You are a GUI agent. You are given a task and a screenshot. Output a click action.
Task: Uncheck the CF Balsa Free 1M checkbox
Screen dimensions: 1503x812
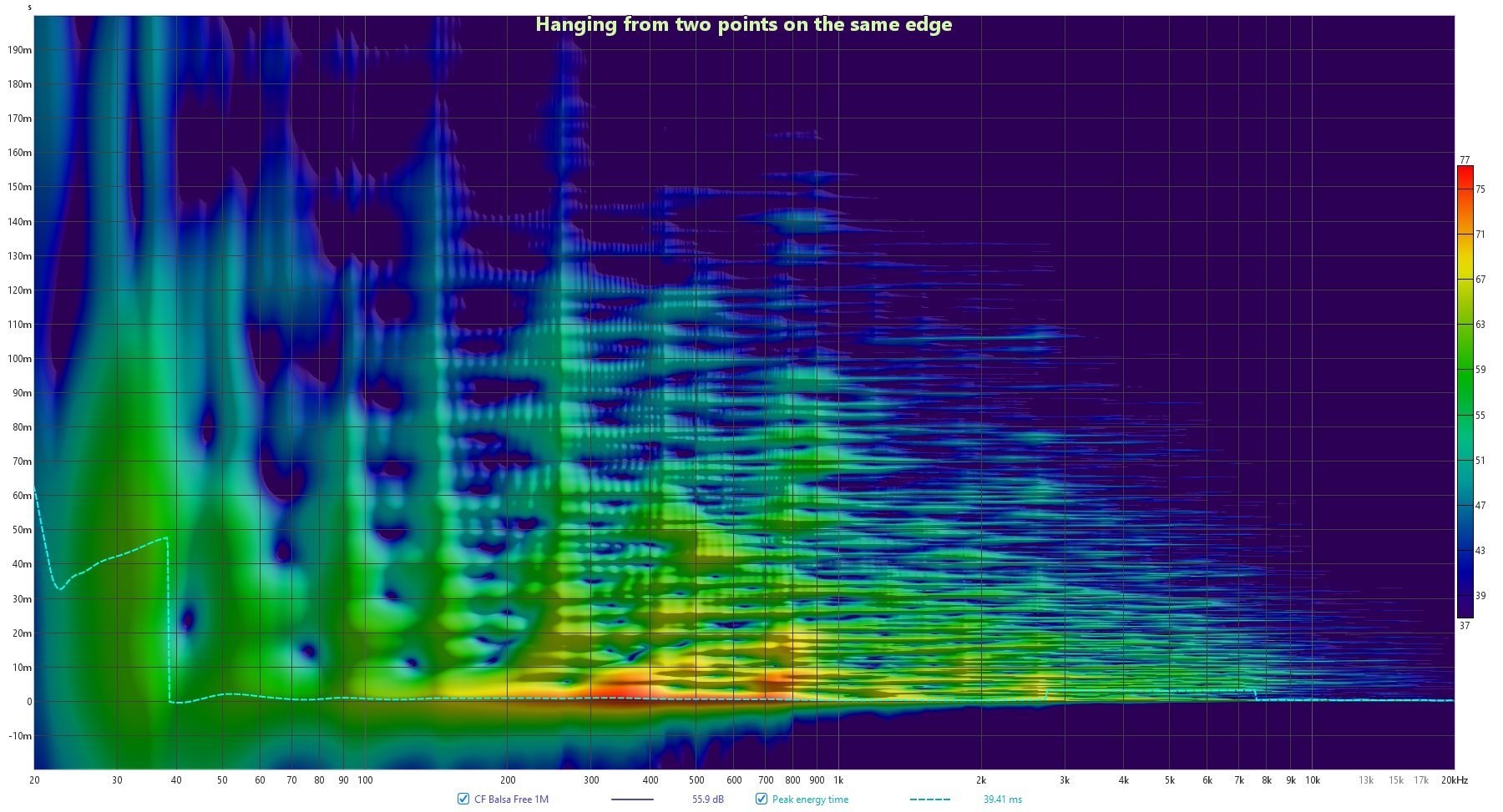click(463, 799)
